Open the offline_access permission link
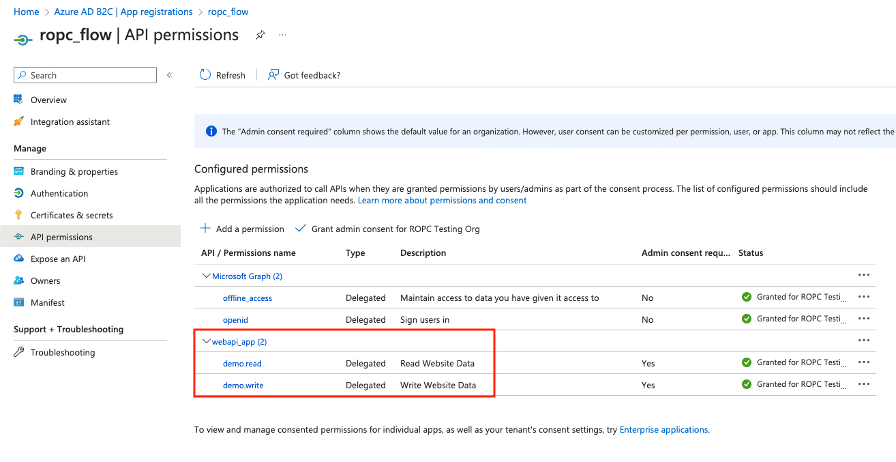 [247, 298]
